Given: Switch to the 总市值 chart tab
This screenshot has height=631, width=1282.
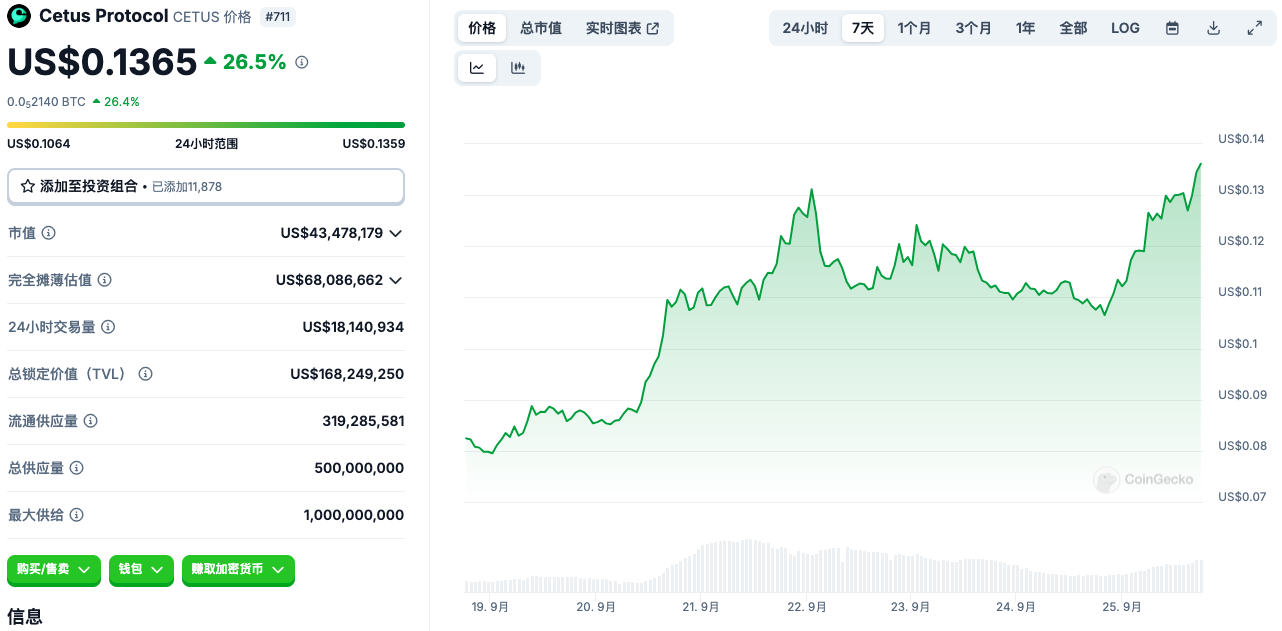Looking at the screenshot, I should [541, 28].
